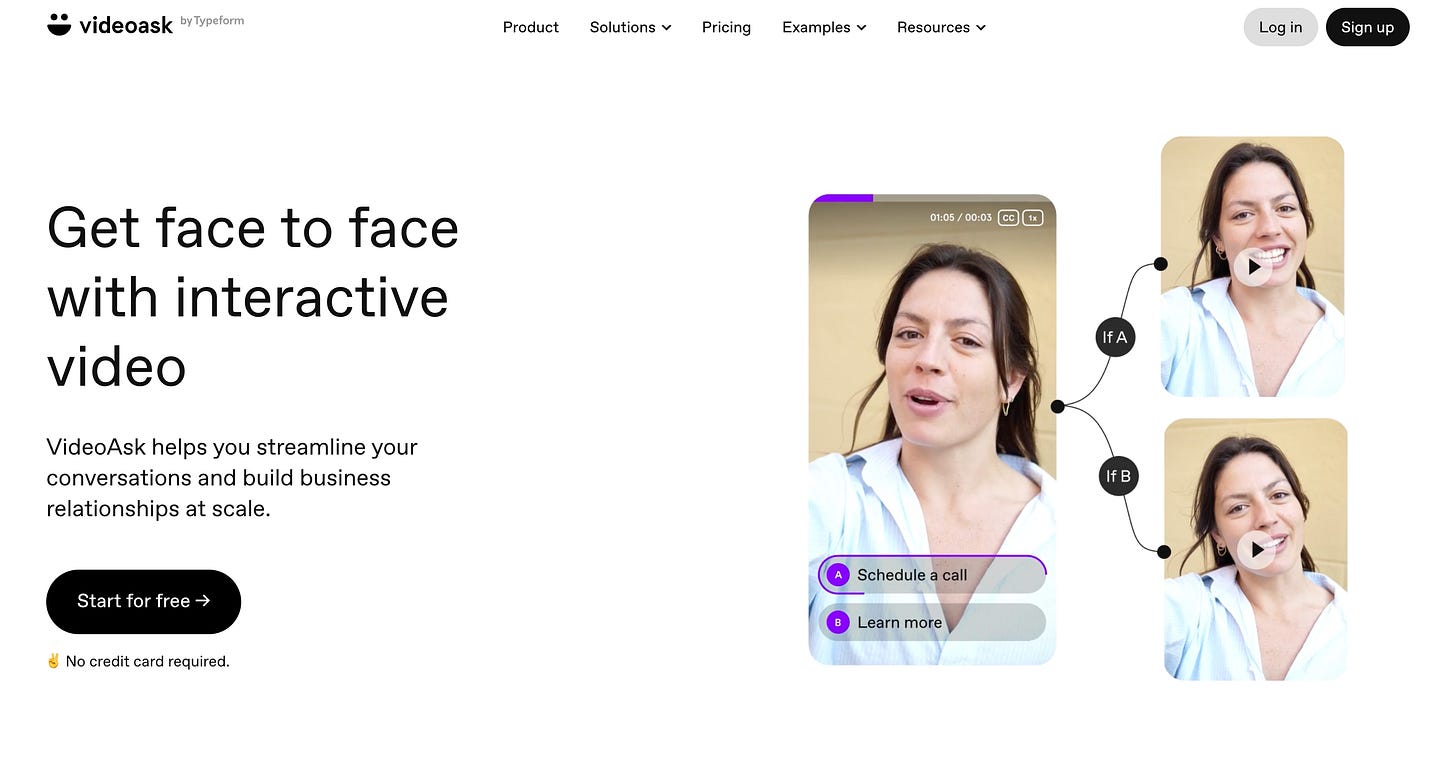Play the bottom right video thumbnail
This screenshot has width=1456, height=784.
click(x=1257, y=549)
